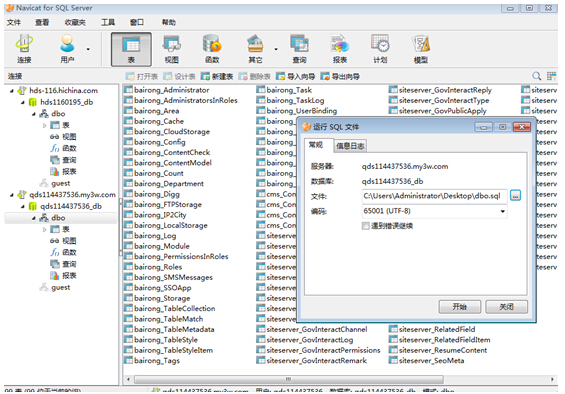
Task: Click the browse file button beside dbo.sql path
Action: pos(516,196)
